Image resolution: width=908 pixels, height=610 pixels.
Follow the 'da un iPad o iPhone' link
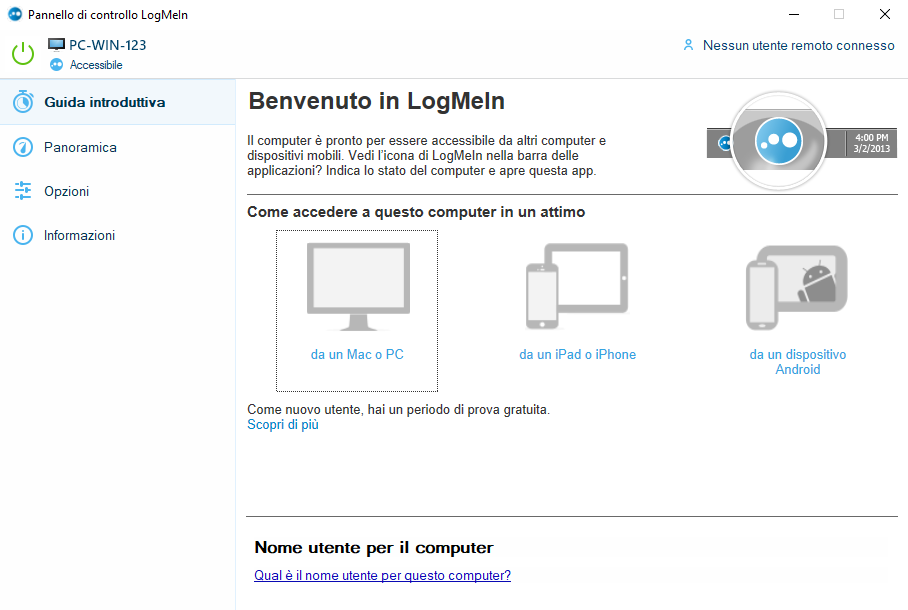click(x=577, y=355)
